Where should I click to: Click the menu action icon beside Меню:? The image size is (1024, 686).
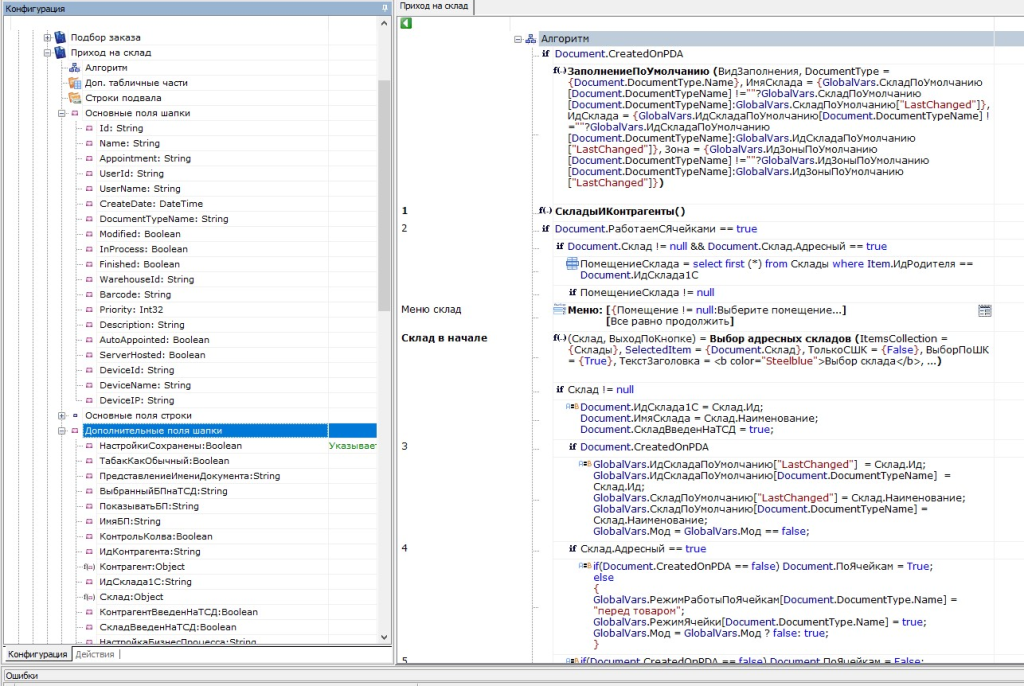tap(560, 309)
